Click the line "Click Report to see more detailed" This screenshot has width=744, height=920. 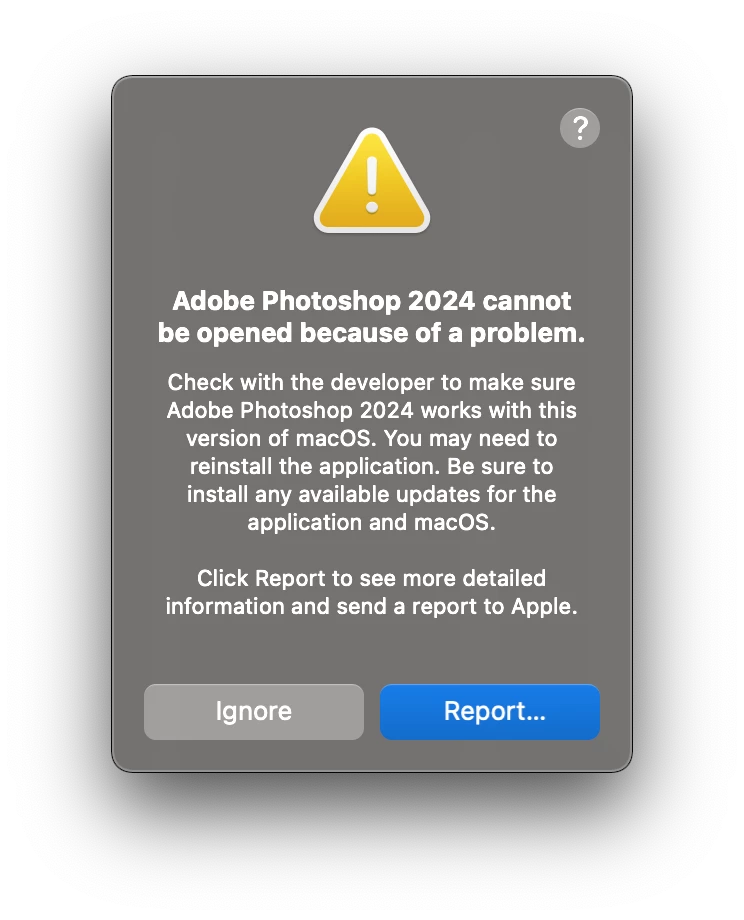[x=371, y=579]
